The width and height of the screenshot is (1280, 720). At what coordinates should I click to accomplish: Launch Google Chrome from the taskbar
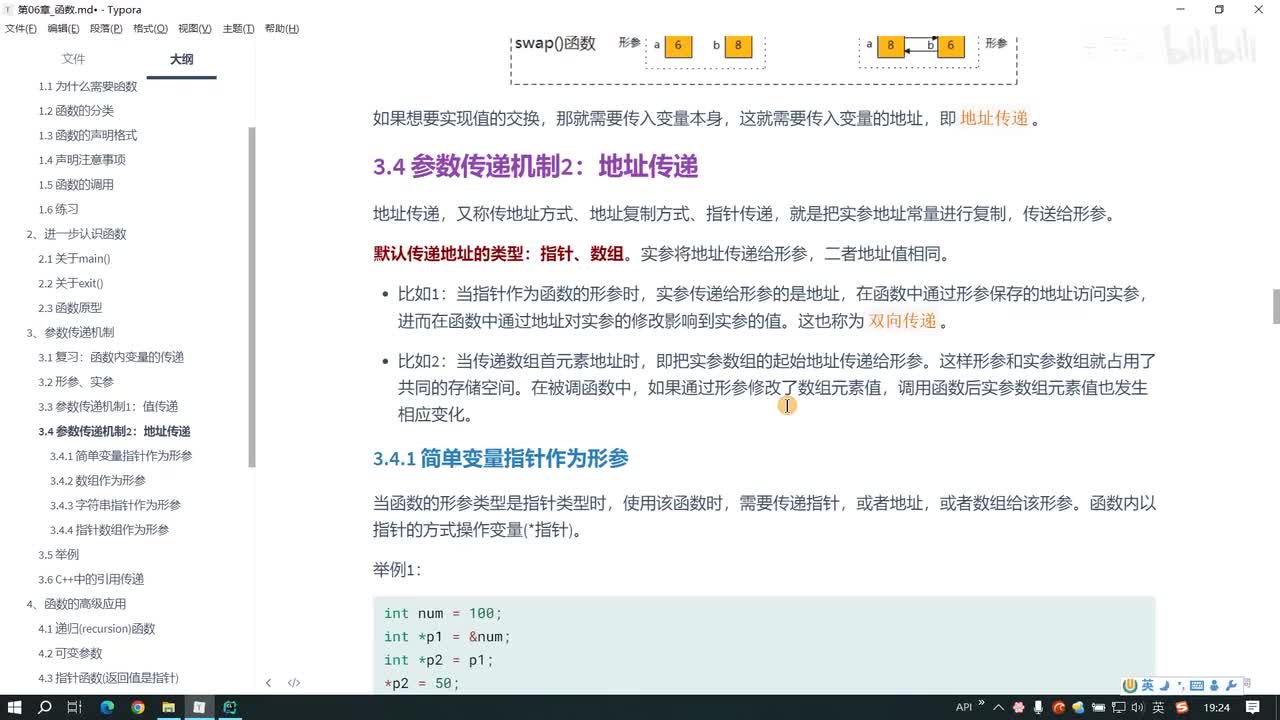tap(137, 707)
